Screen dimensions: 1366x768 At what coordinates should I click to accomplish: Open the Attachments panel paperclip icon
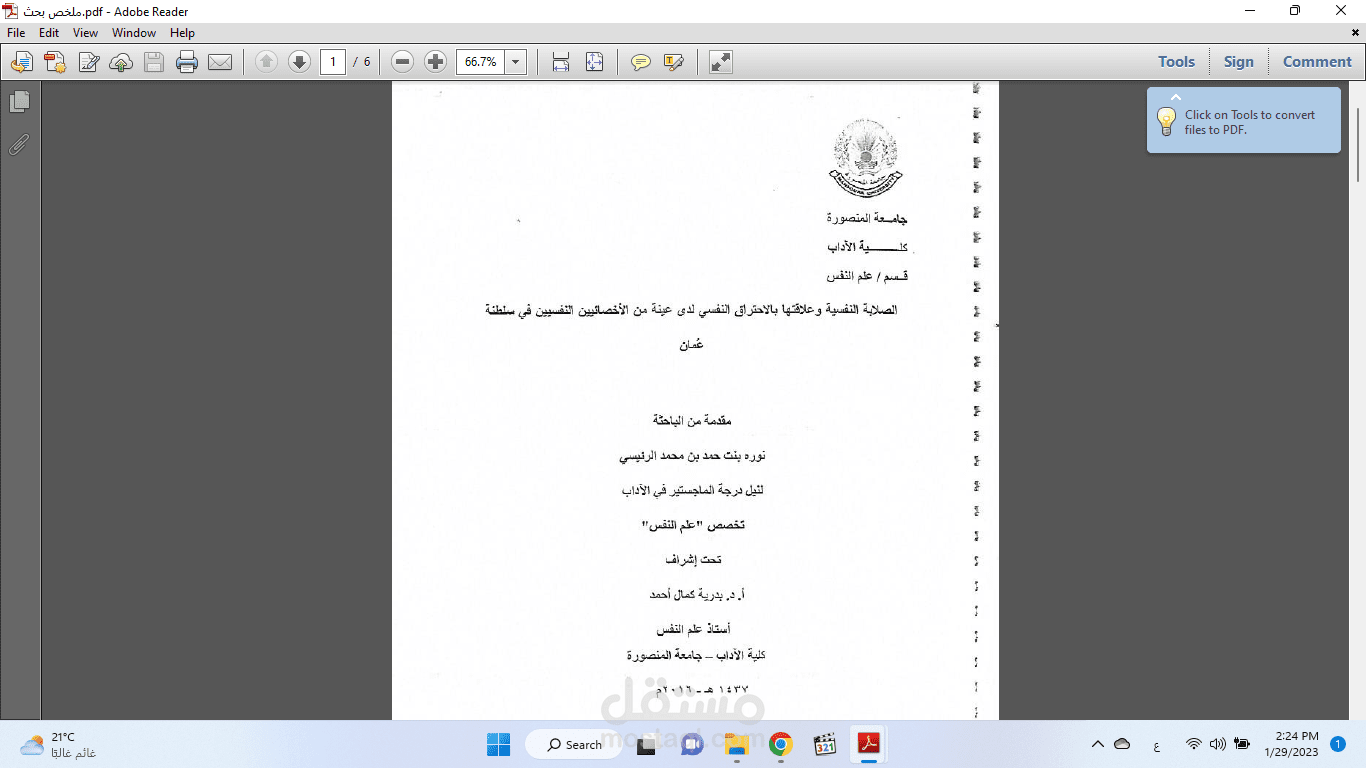tap(20, 145)
